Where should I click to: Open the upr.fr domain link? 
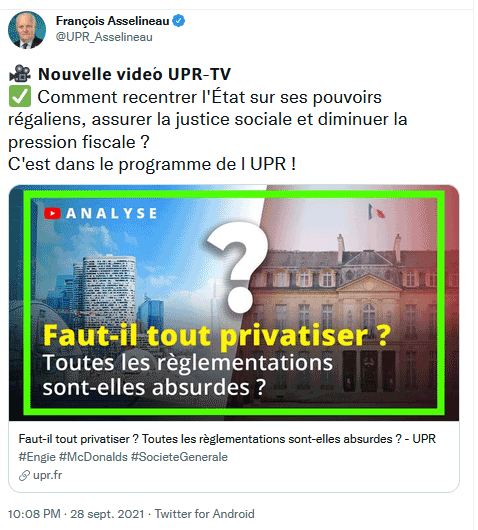pyautogui.click(x=47, y=475)
